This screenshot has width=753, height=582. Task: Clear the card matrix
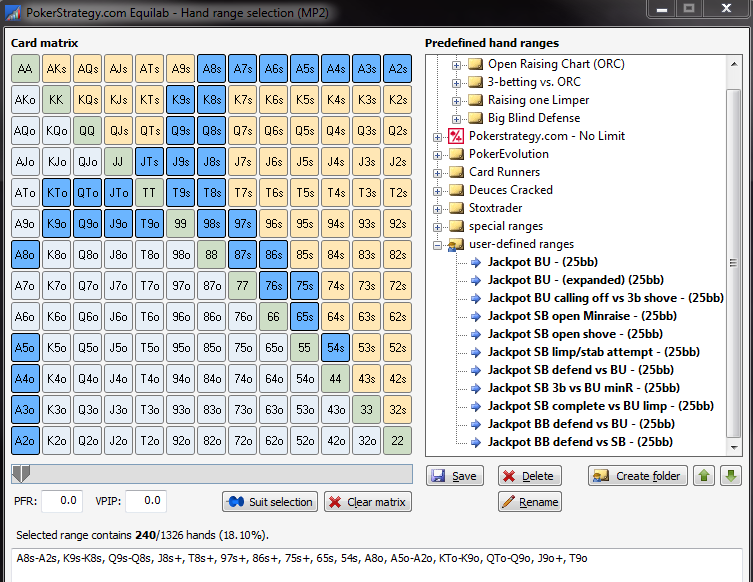[x=368, y=502]
